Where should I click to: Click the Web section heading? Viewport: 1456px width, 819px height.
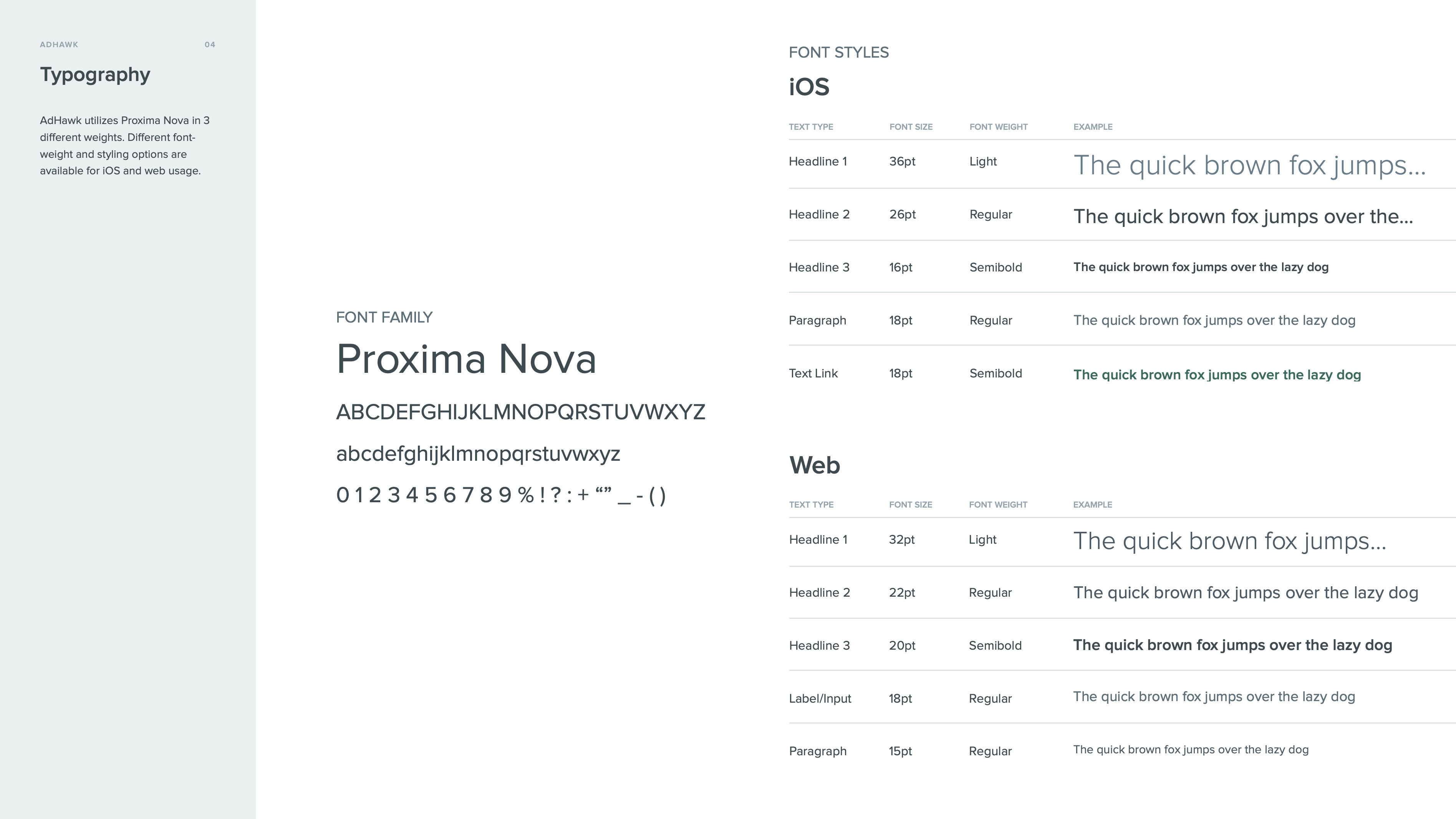[x=815, y=465]
